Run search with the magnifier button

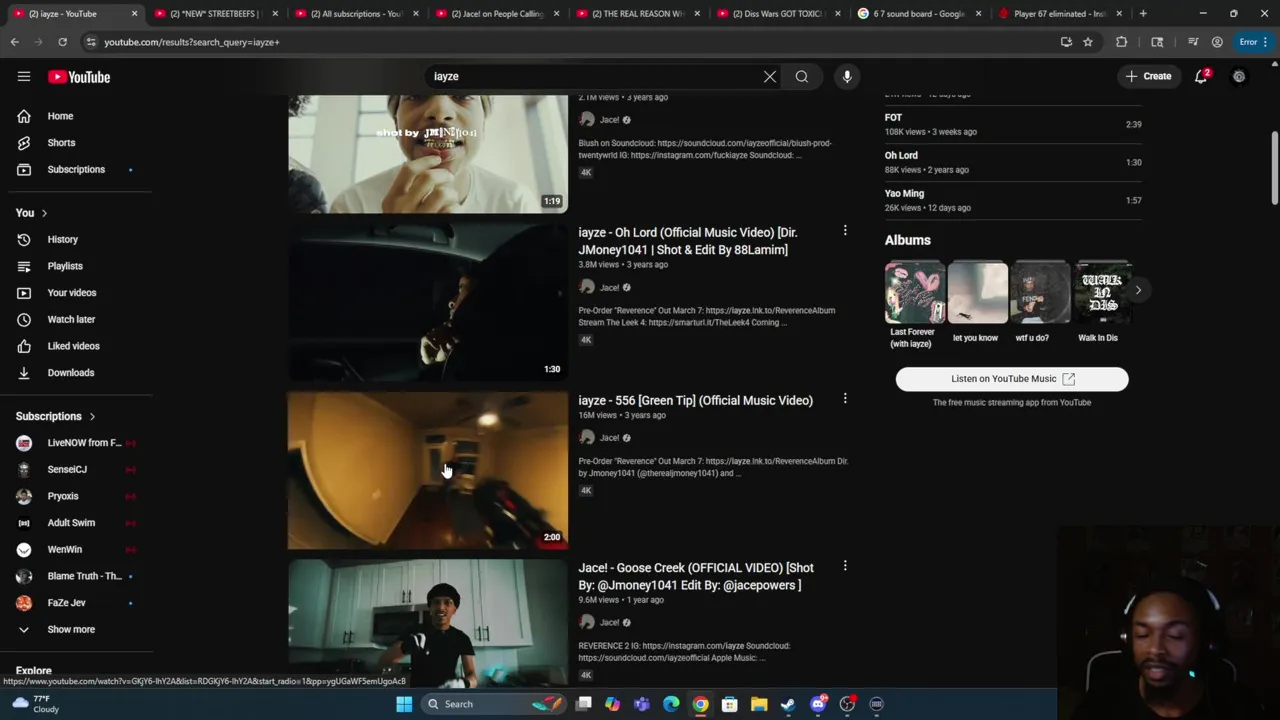[802, 76]
